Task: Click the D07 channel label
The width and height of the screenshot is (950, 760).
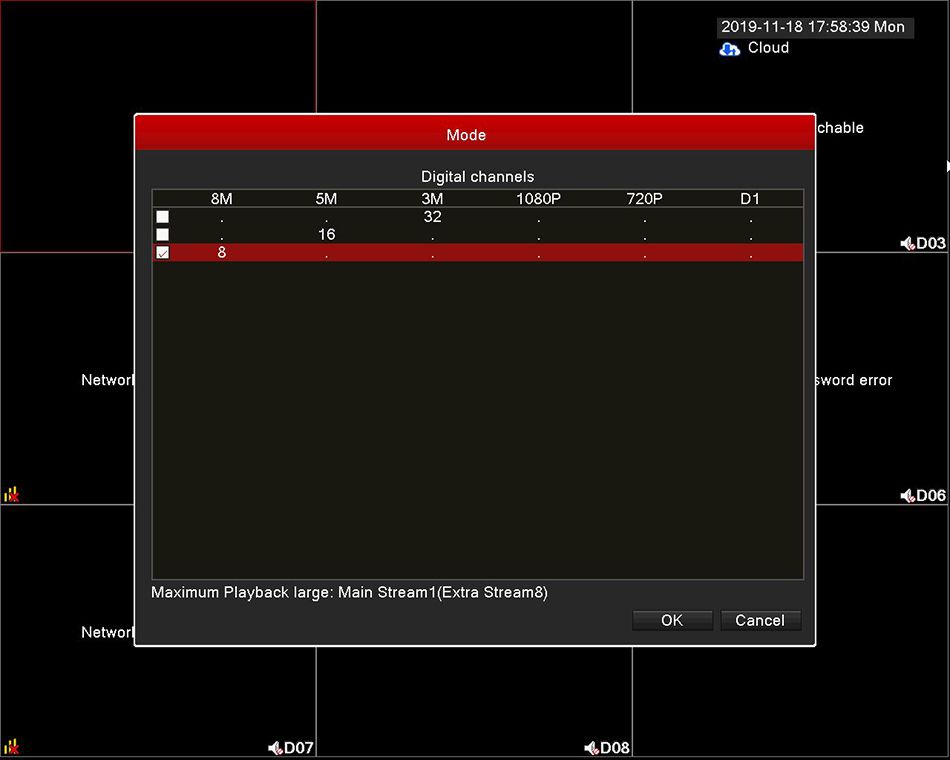Action: pos(299,748)
